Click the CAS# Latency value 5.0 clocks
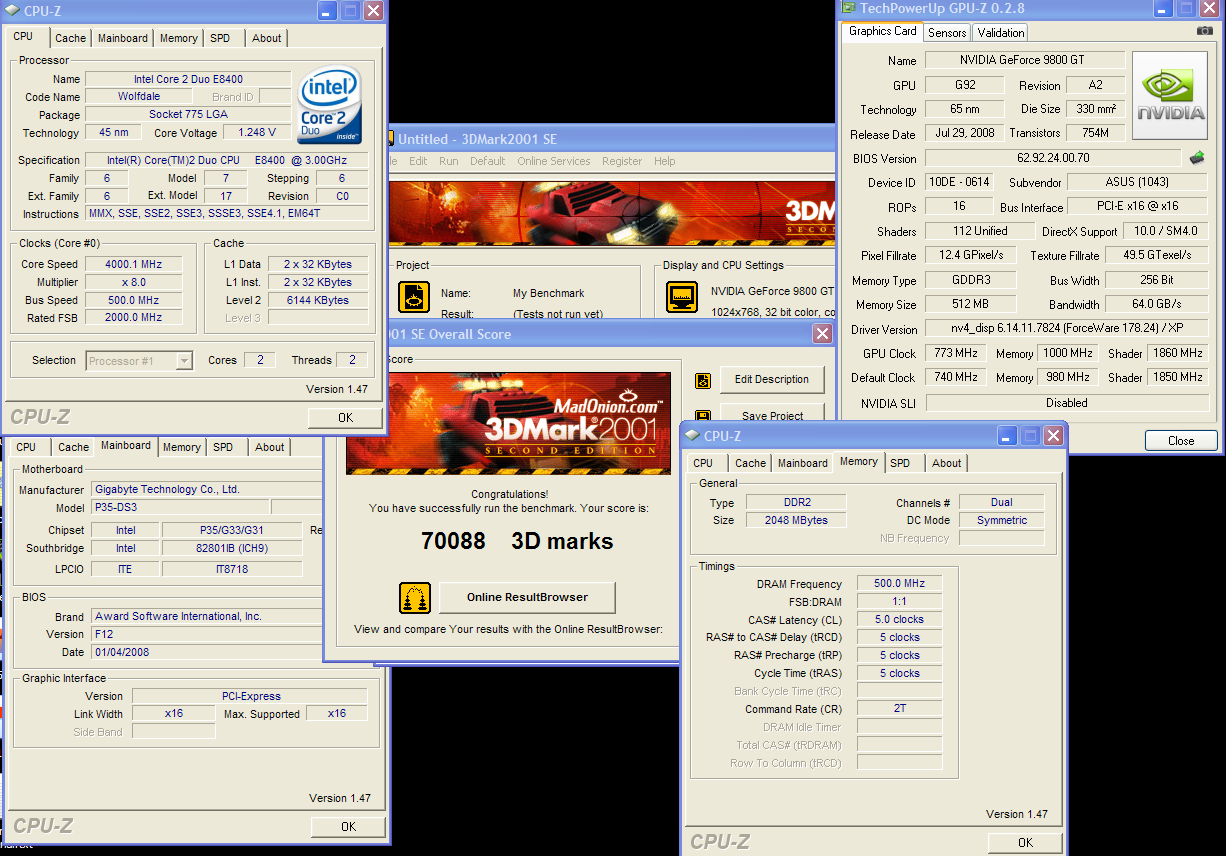1227x856 pixels. (899, 620)
